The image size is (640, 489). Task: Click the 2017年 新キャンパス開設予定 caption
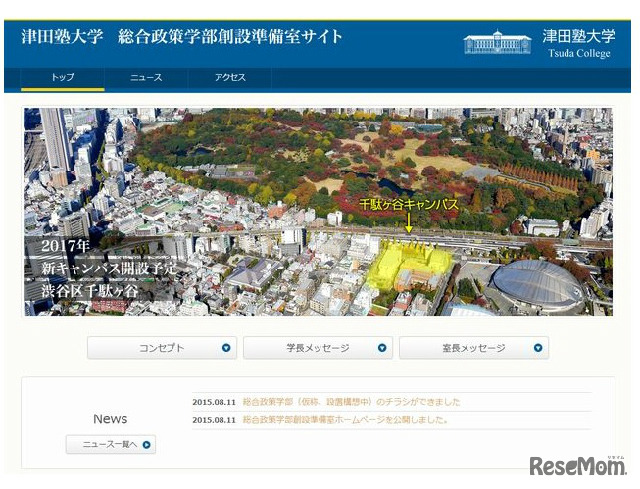click(x=109, y=257)
